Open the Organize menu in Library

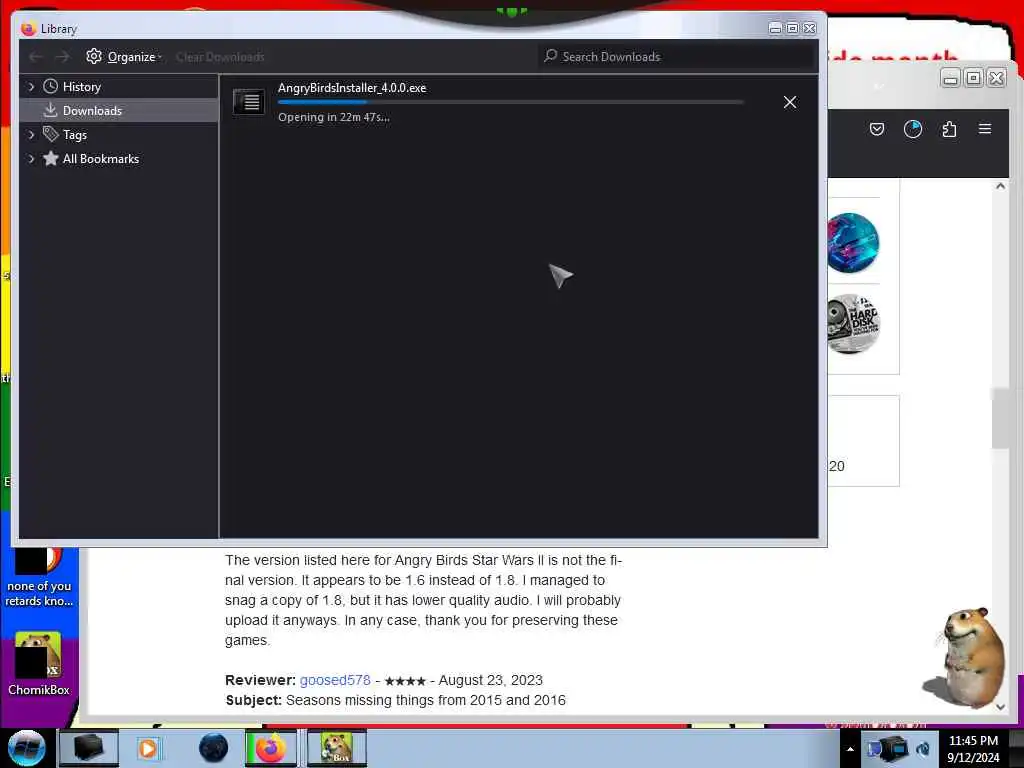(x=124, y=57)
